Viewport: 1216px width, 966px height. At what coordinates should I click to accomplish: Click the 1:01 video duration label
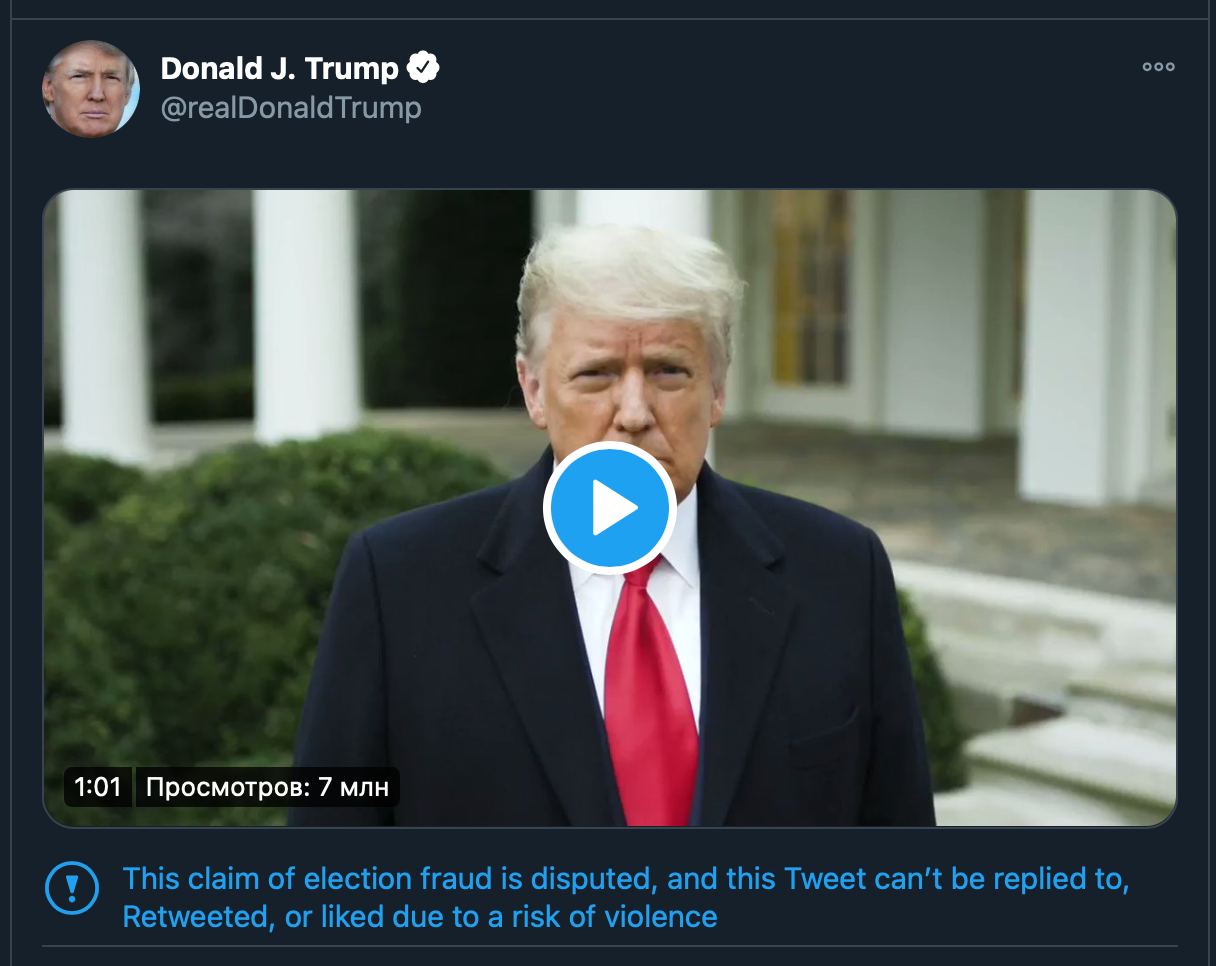pyautogui.click(x=98, y=787)
